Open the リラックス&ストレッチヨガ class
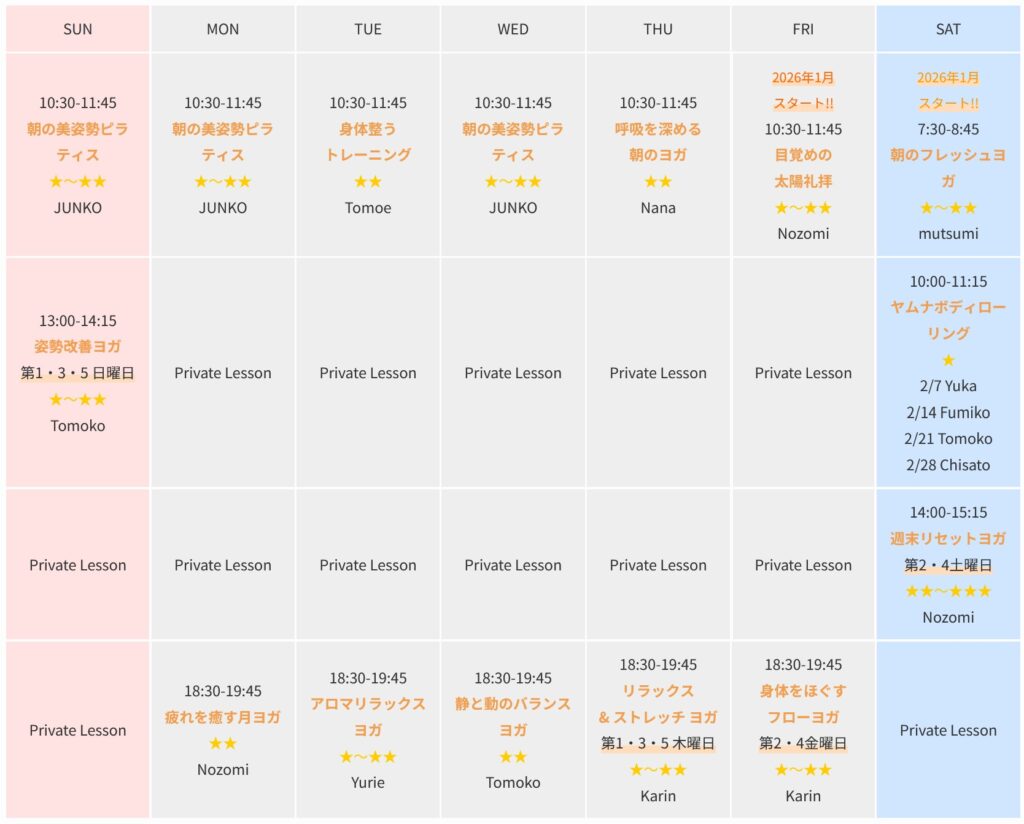Screen dimensions: 1024x824 point(658,704)
